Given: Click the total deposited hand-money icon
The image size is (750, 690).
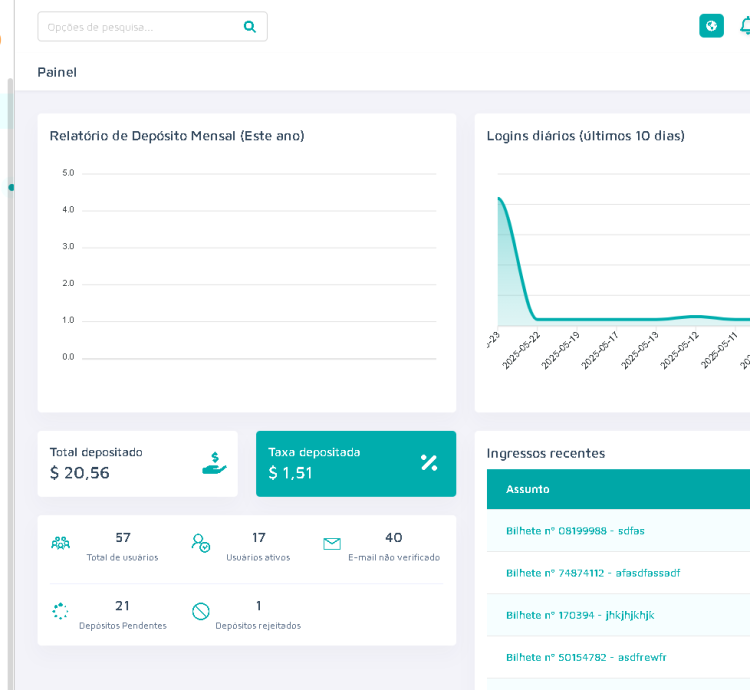Looking at the screenshot, I should (214, 463).
